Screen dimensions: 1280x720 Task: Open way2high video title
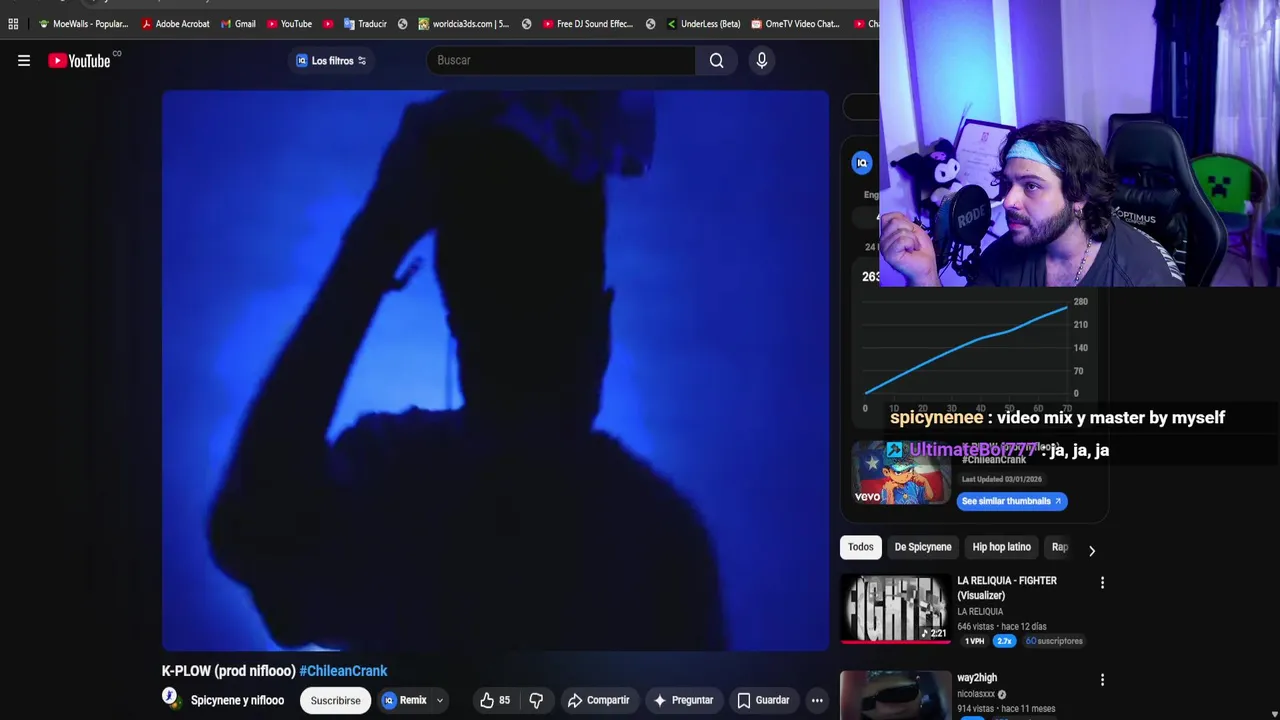[x=977, y=678]
